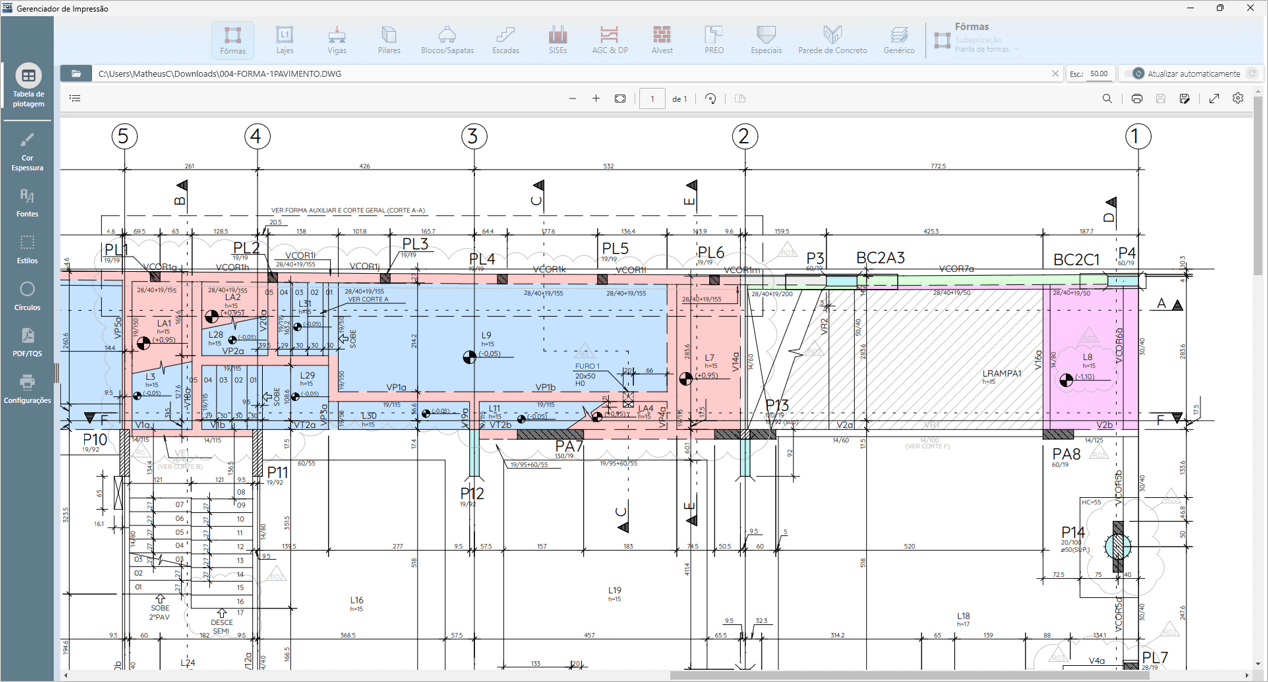Click the print icon in viewer toolbar
The width and height of the screenshot is (1268, 682).
point(1137,99)
